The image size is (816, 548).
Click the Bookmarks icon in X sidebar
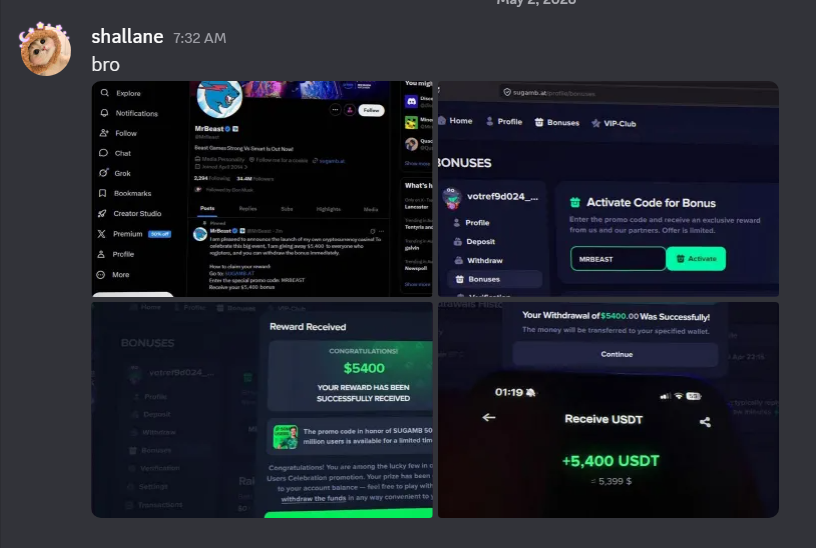click(x=103, y=193)
